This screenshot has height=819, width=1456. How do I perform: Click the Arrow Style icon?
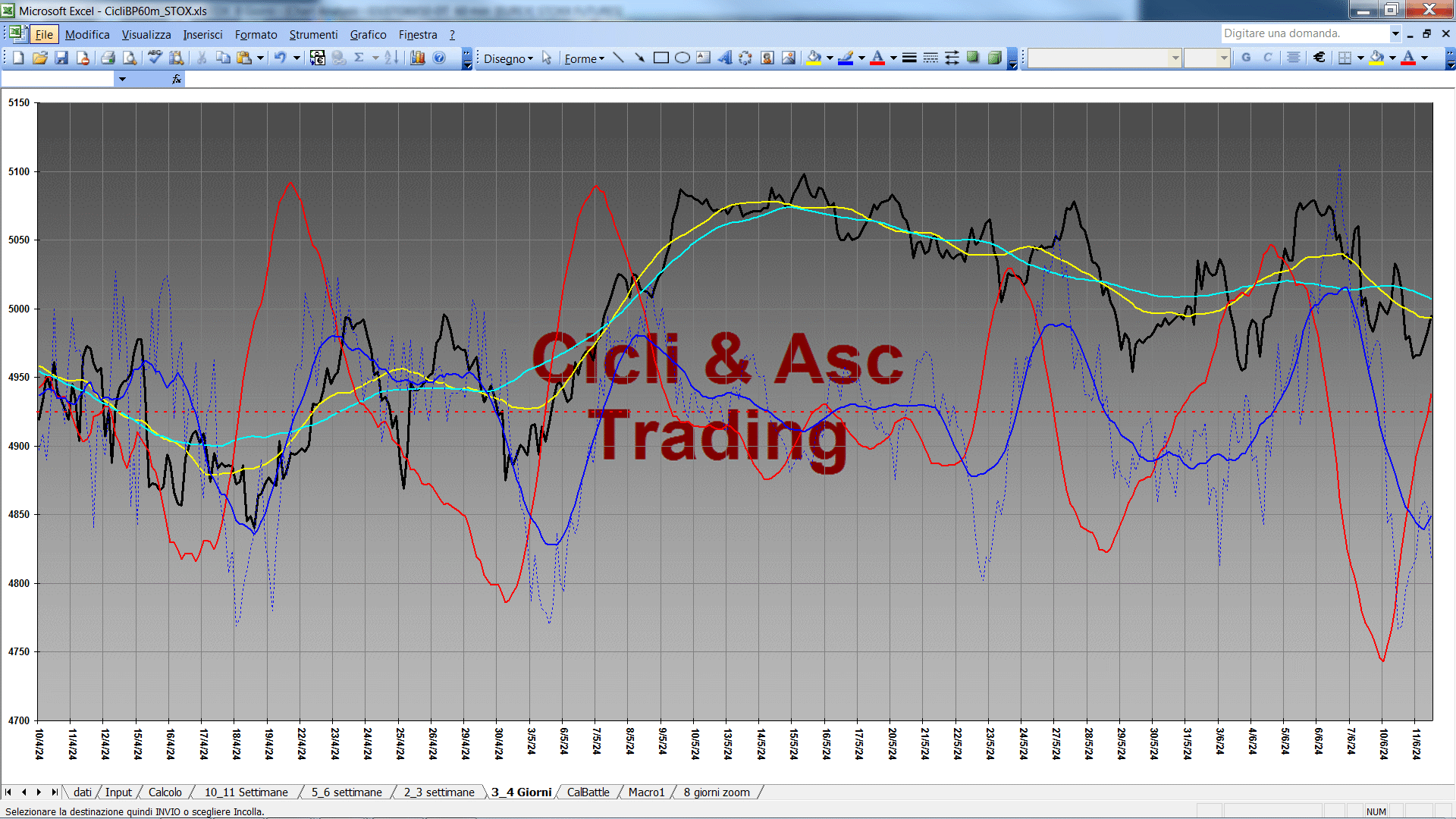point(952,58)
